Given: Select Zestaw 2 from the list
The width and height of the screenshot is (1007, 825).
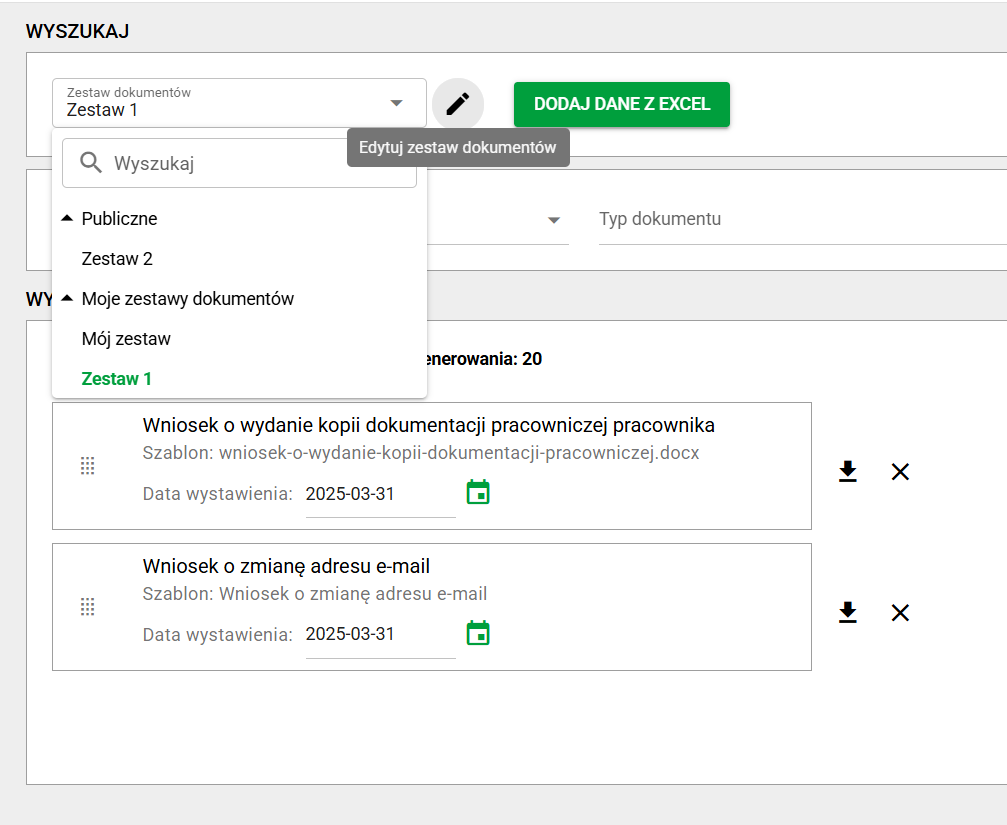Looking at the screenshot, I should 117,259.
